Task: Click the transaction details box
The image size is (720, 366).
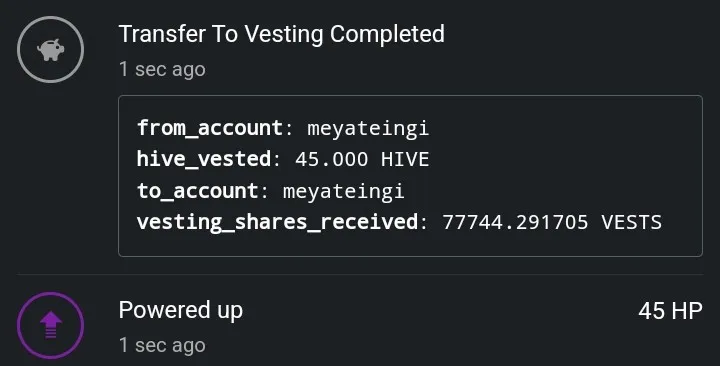Action: [x=411, y=176]
